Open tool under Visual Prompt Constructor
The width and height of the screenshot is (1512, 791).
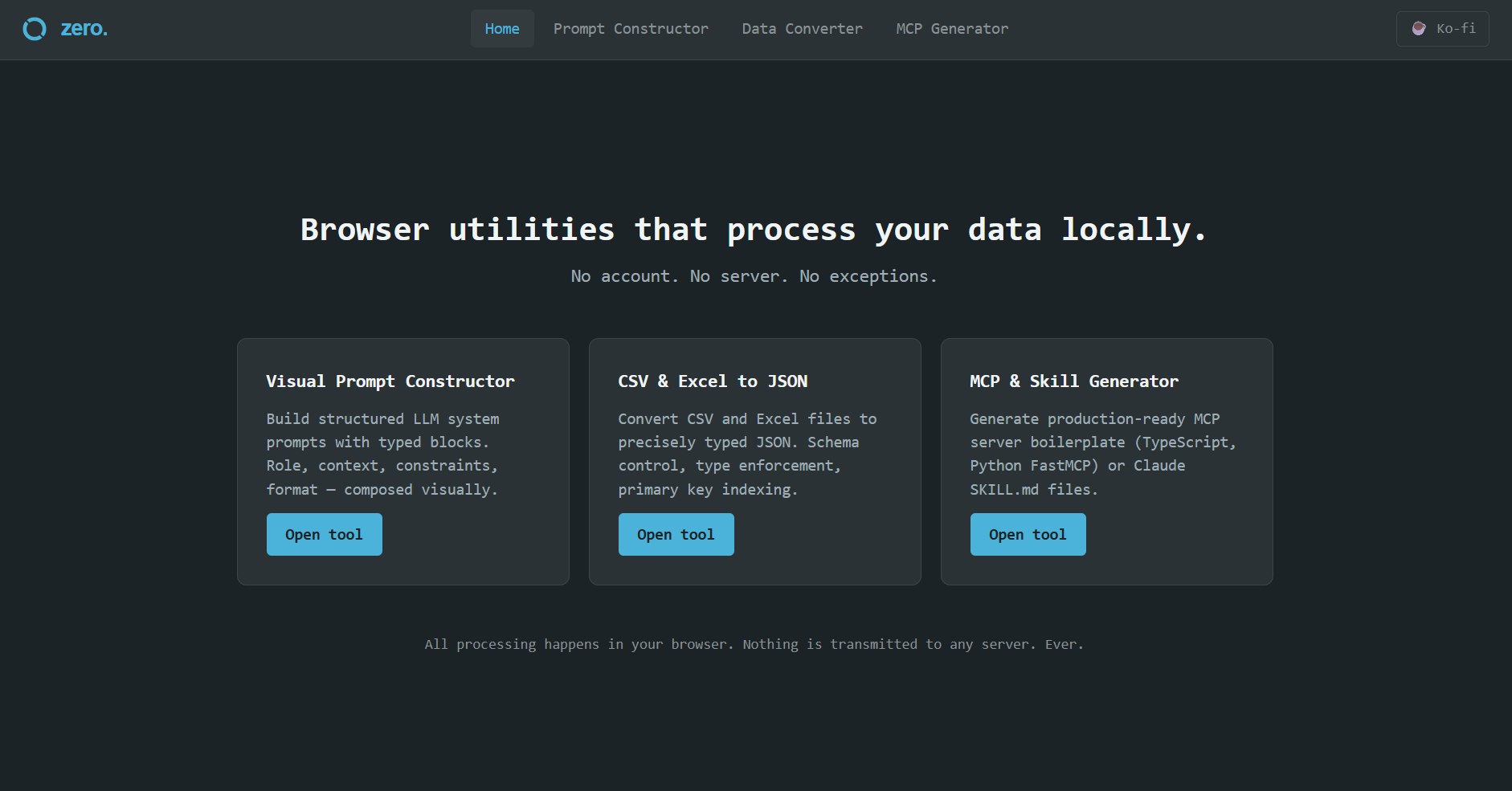tap(325, 534)
